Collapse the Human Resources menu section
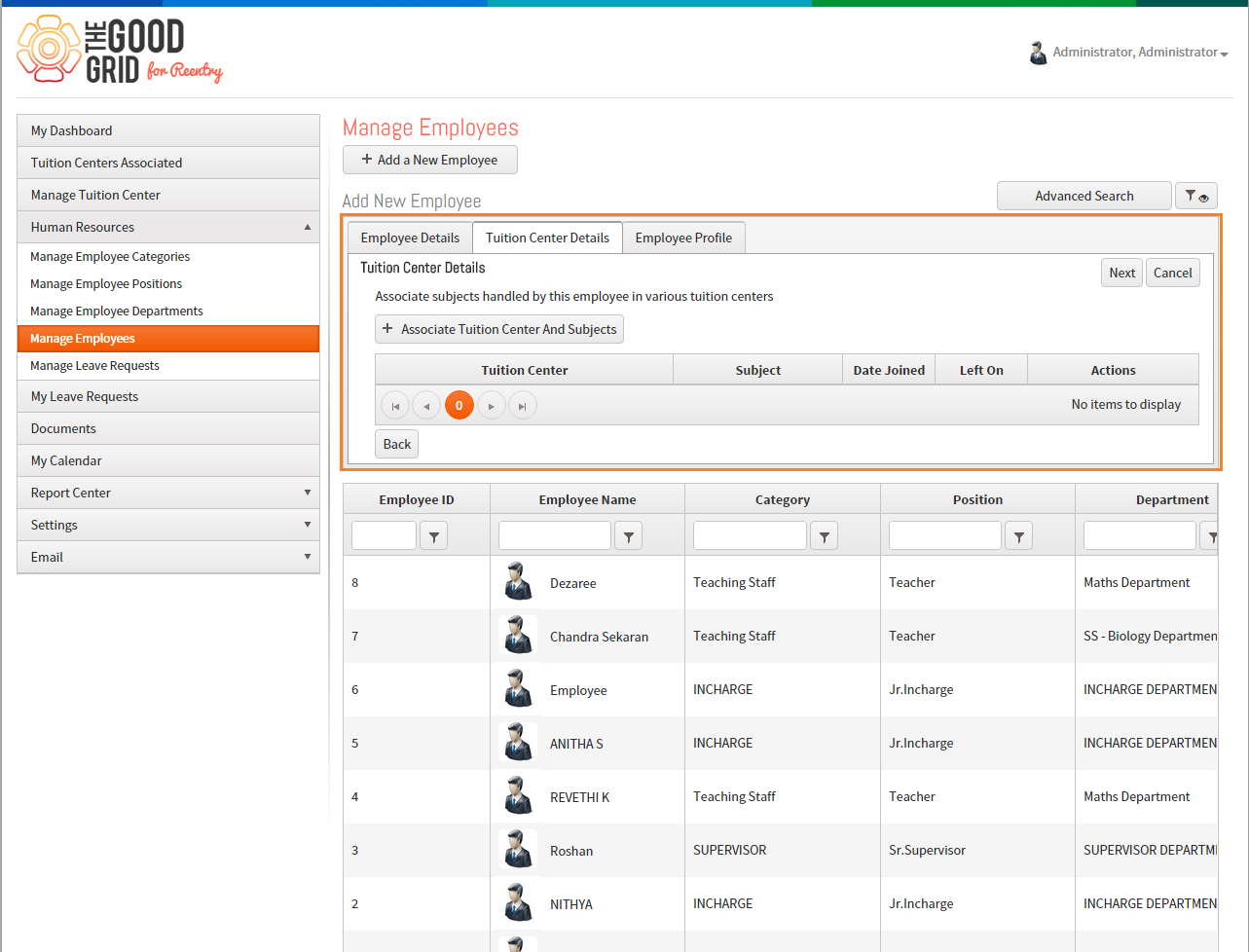Screen dimensions: 1249x952 click(x=308, y=227)
